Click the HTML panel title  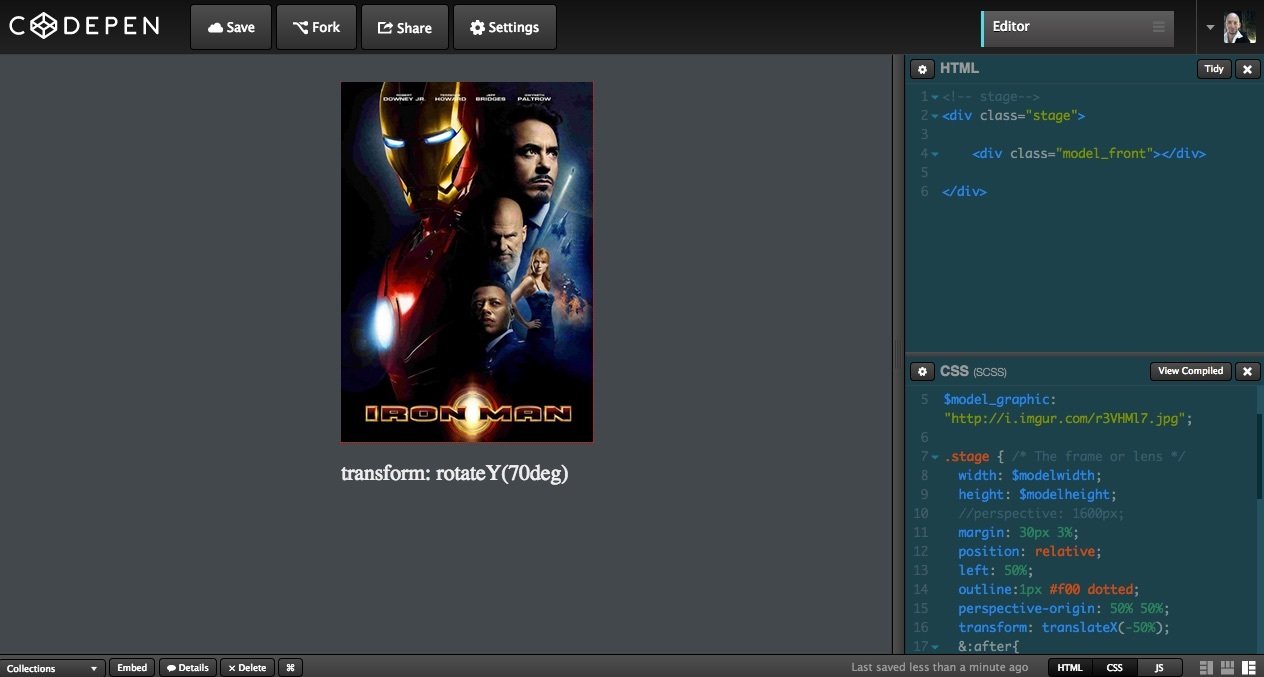(959, 69)
